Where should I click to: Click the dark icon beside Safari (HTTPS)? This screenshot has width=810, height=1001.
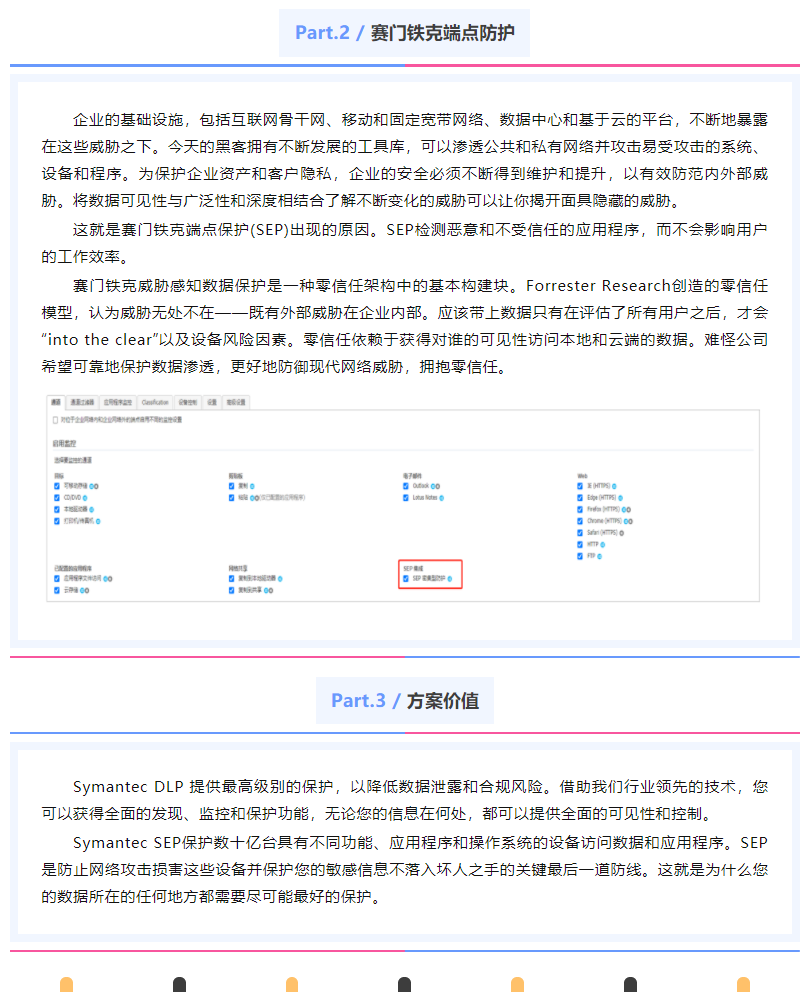622,533
